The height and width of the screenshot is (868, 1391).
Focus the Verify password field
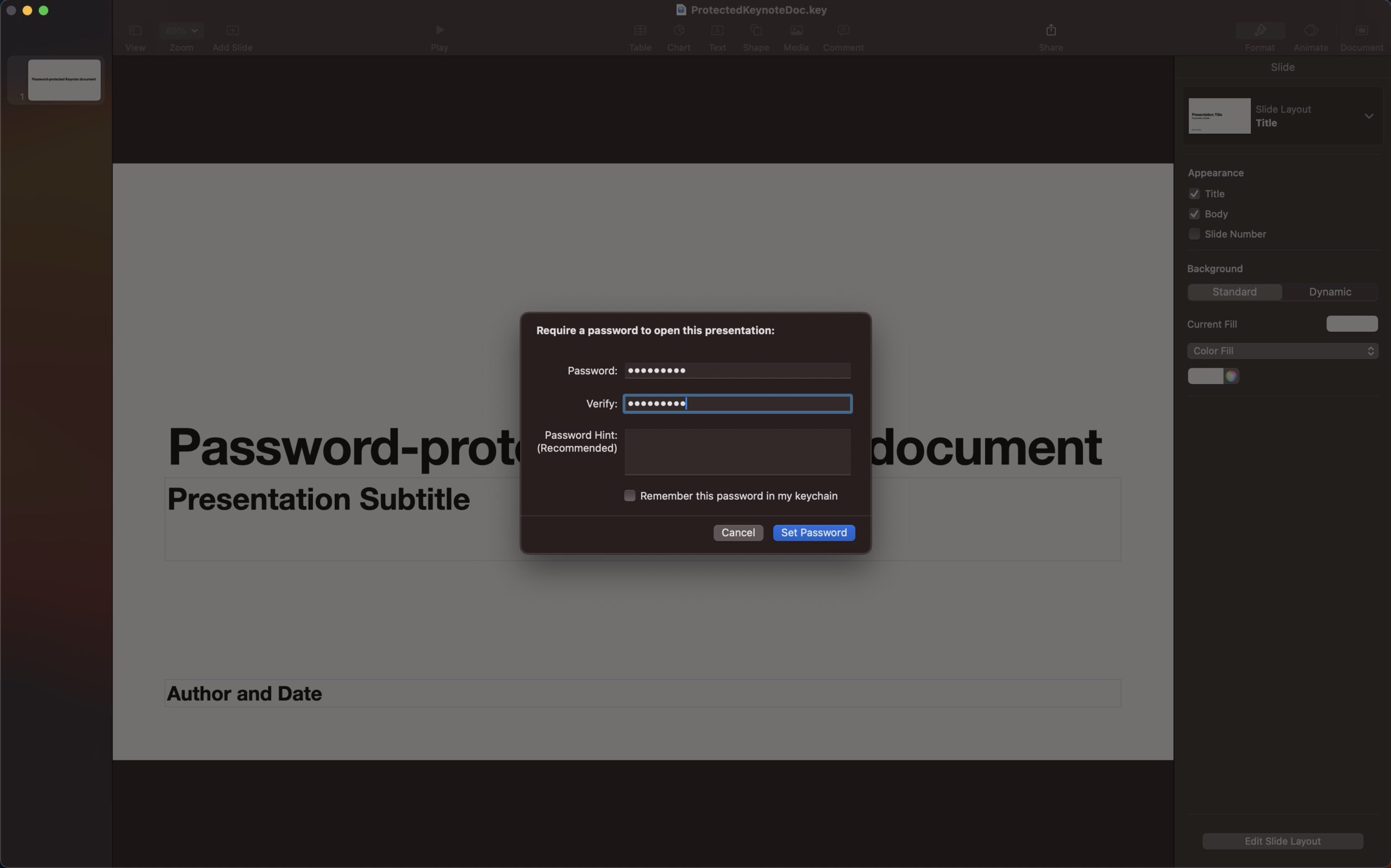tap(737, 404)
